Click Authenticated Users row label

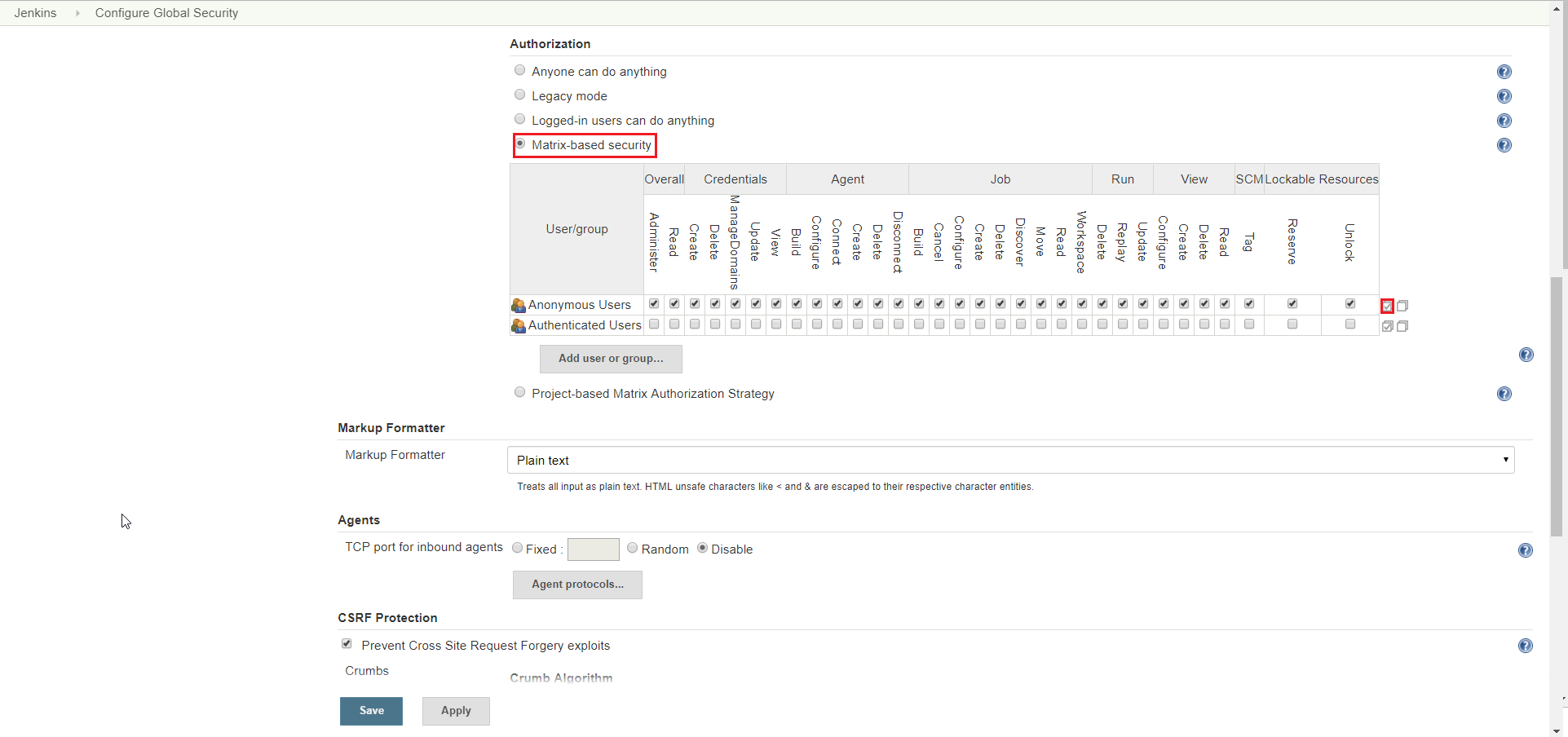pos(585,325)
